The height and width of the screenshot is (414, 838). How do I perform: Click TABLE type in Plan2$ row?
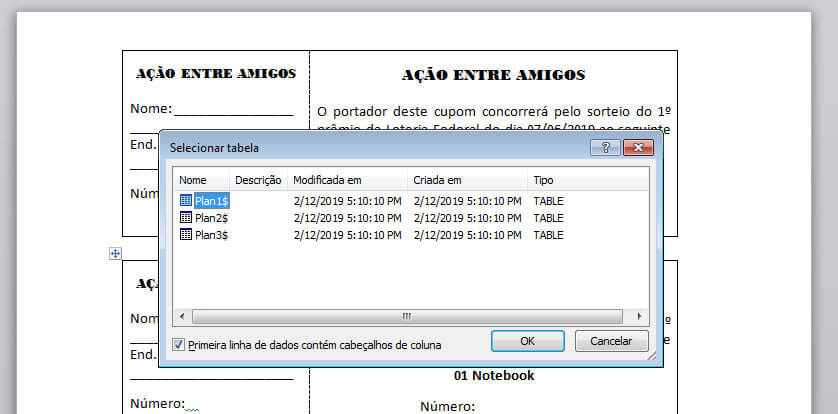pyautogui.click(x=548, y=218)
